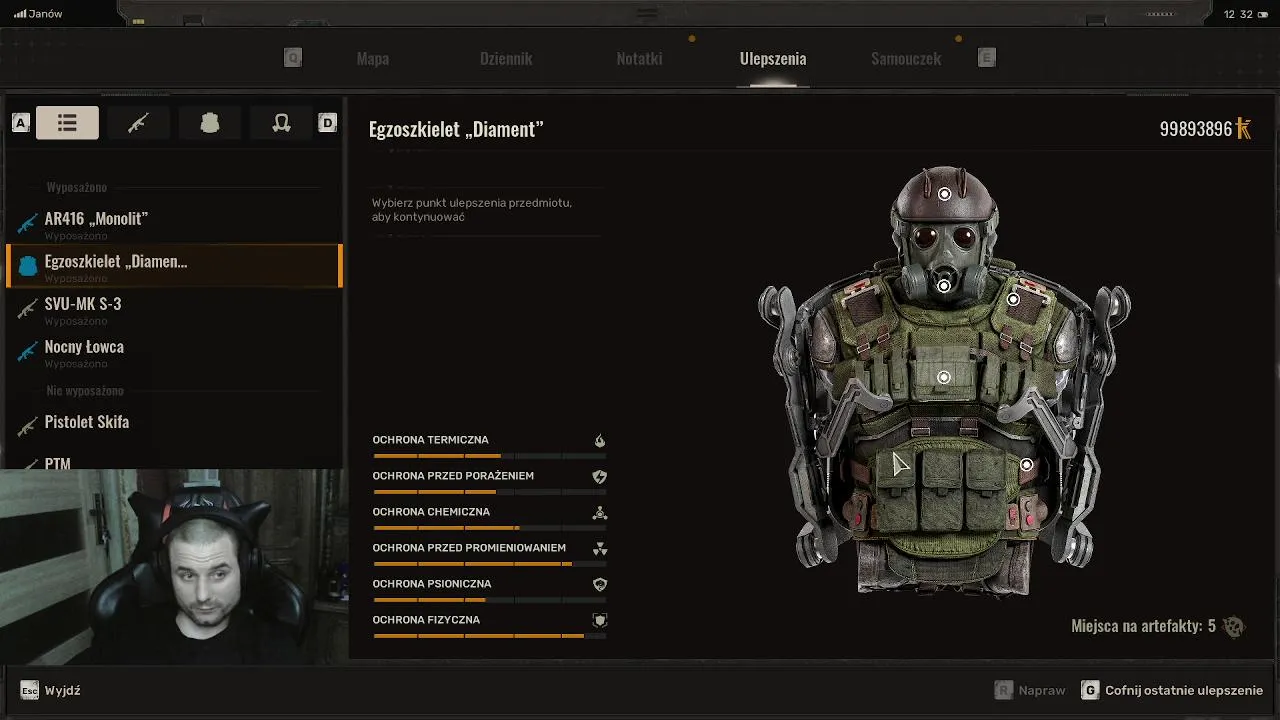Click the artifact slots icon
1280x720 pixels.
coord(1234,627)
